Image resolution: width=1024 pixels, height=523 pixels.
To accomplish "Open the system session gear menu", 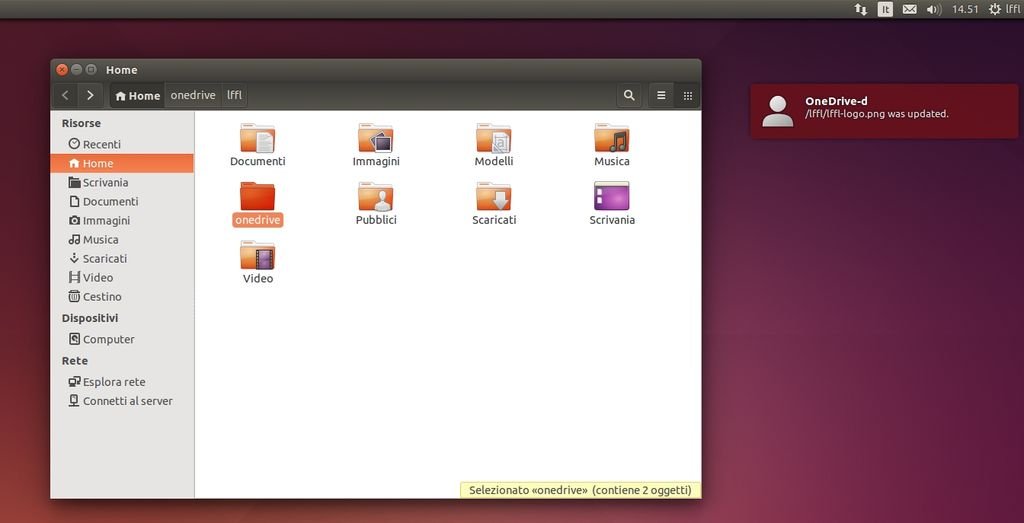I will point(994,9).
